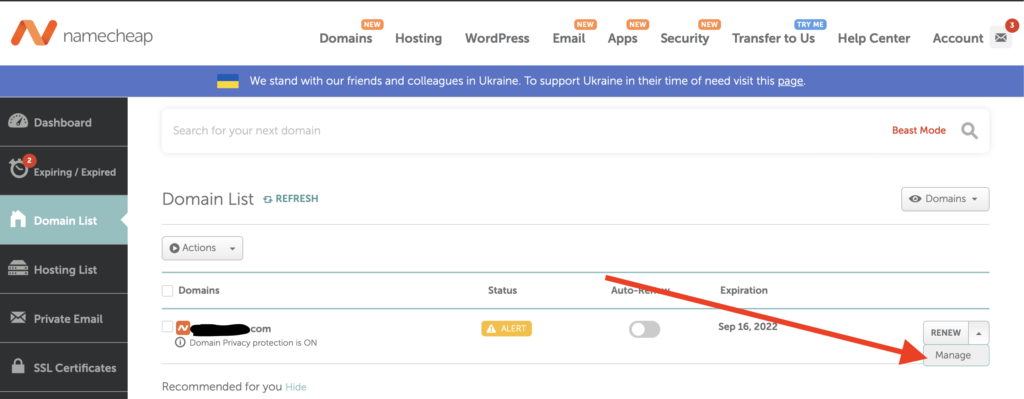Open the WordPress top menu

tap(497, 38)
